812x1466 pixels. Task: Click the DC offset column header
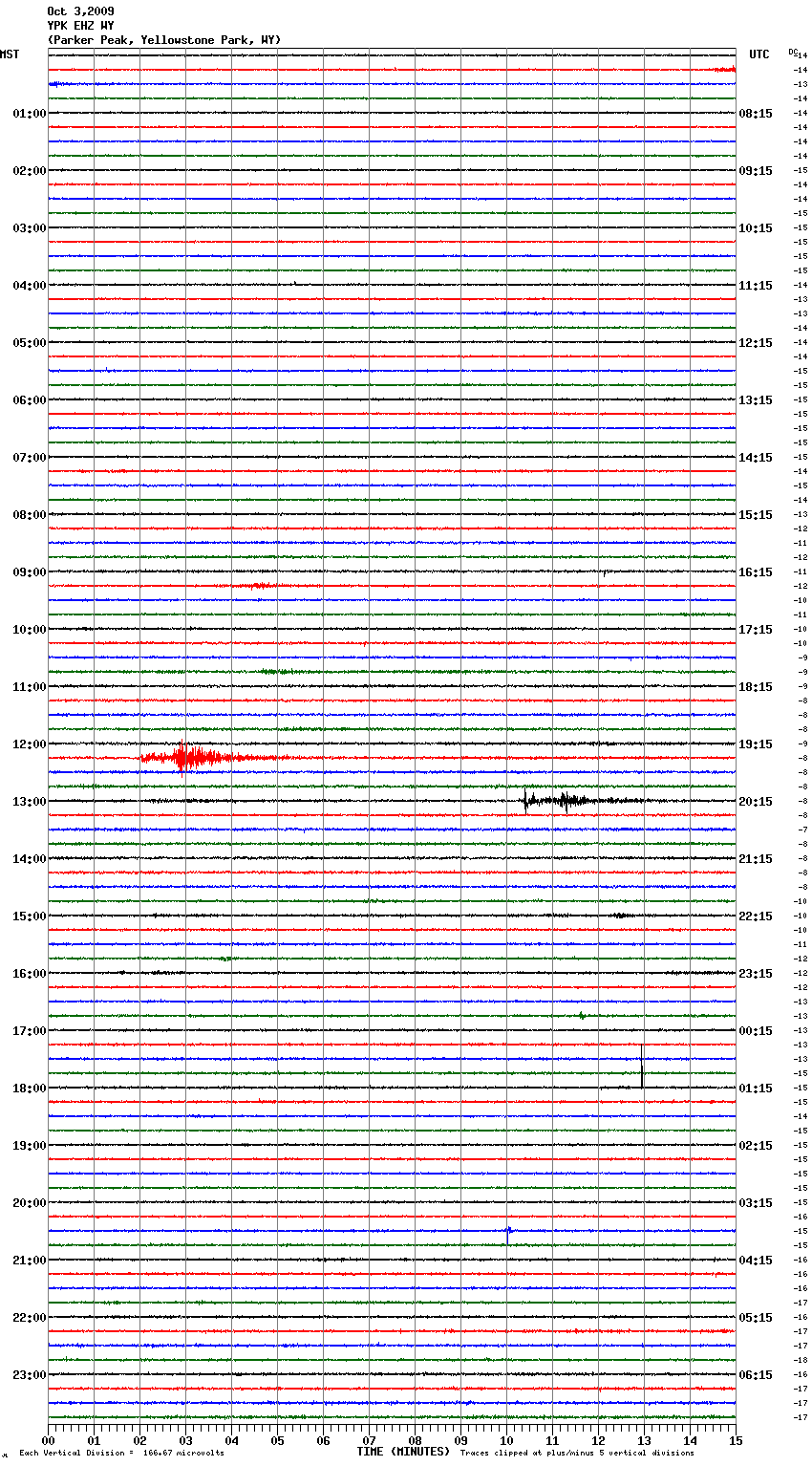(793, 51)
